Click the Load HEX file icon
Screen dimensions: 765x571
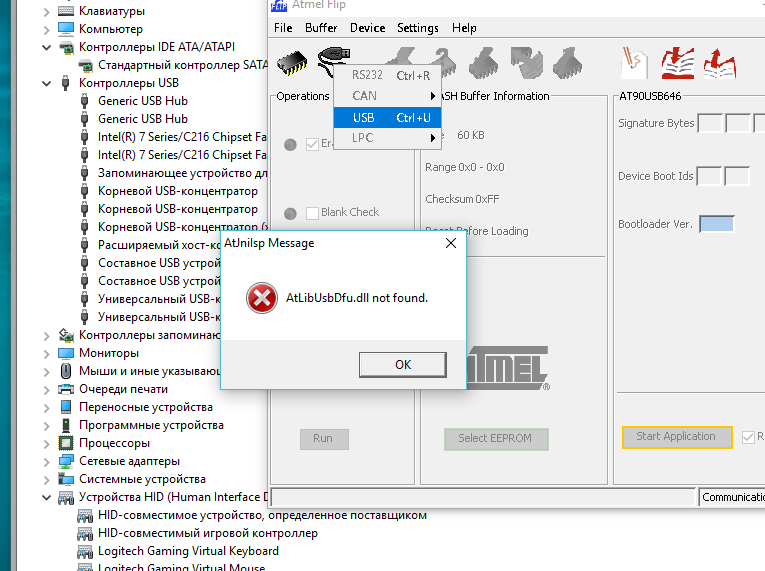(678, 63)
